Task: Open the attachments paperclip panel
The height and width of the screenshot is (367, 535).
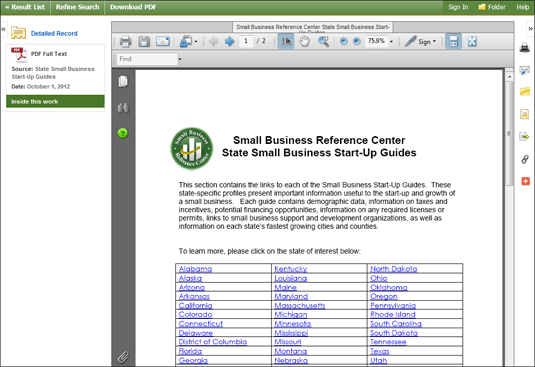Action: 123,357
